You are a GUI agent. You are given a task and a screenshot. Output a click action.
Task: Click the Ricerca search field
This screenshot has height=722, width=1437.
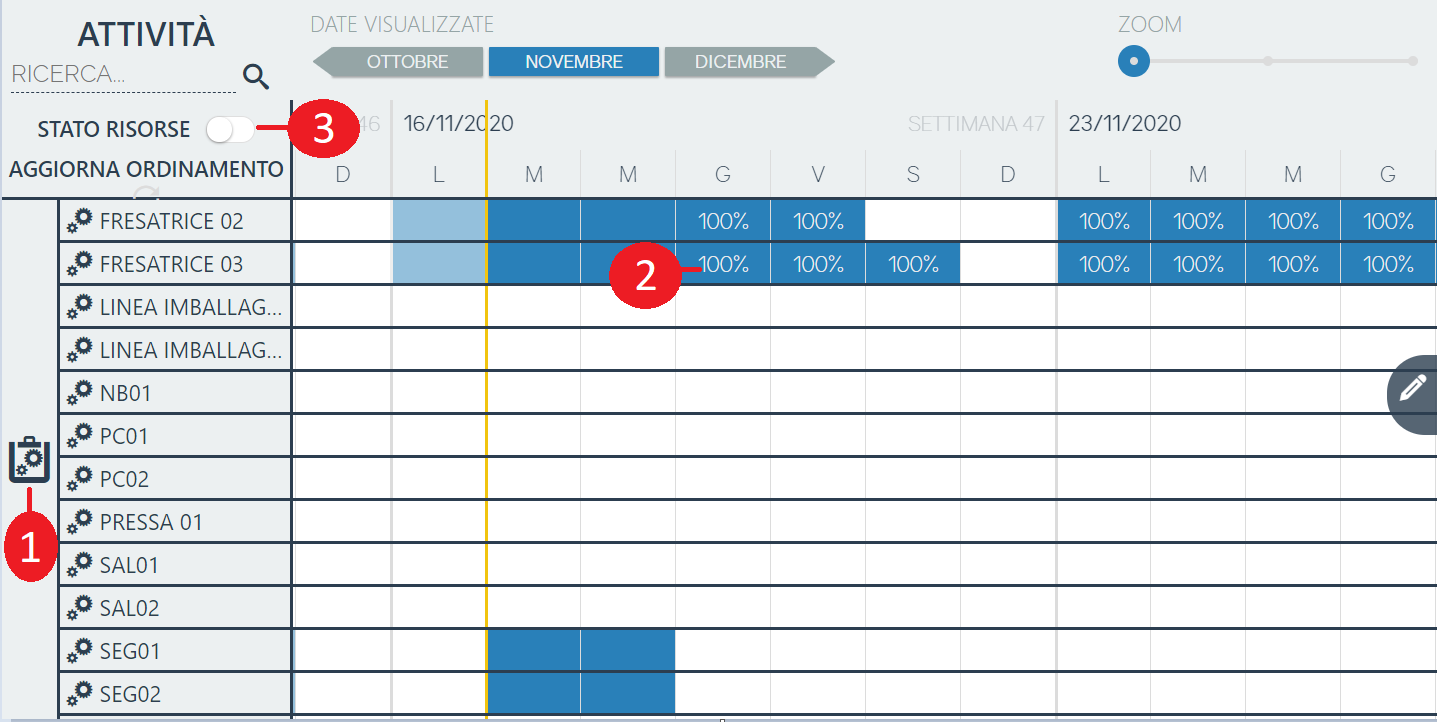(110, 75)
